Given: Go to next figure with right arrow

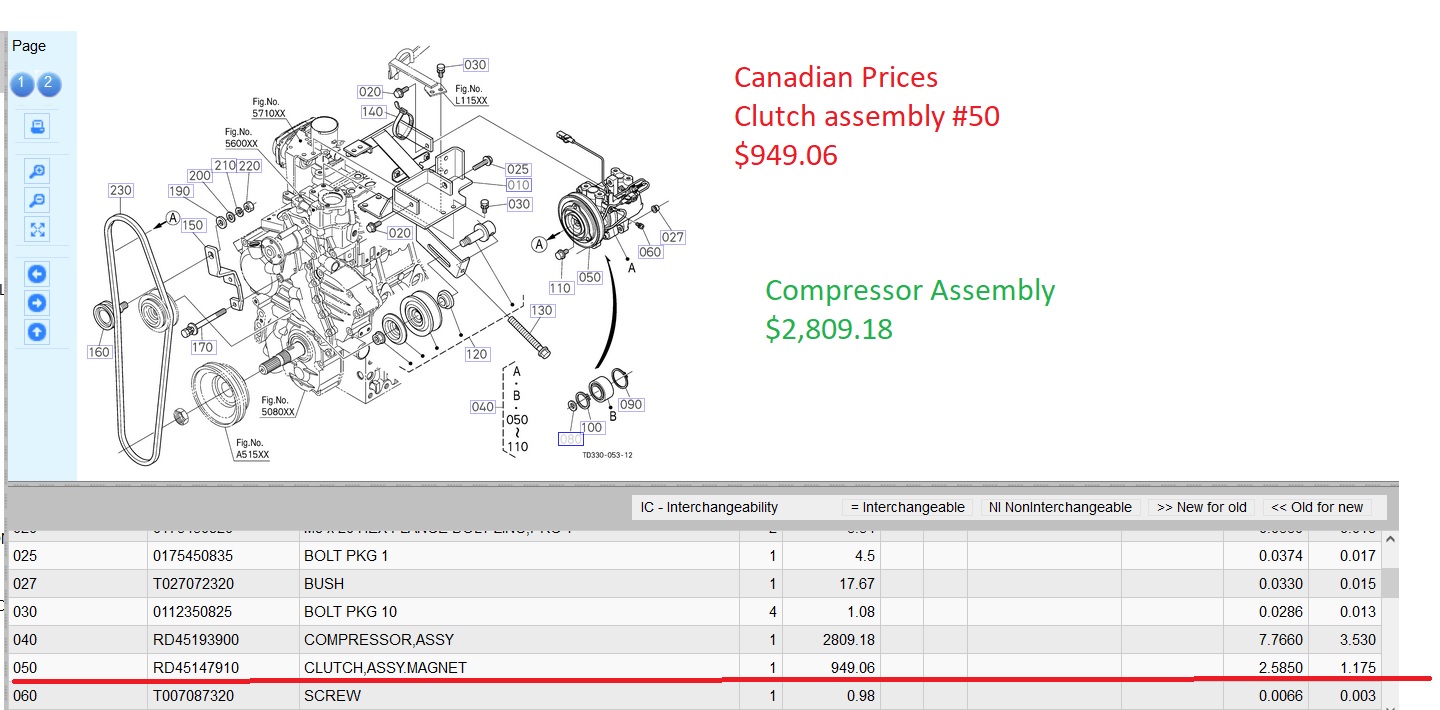Looking at the screenshot, I should tap(37, 303).
